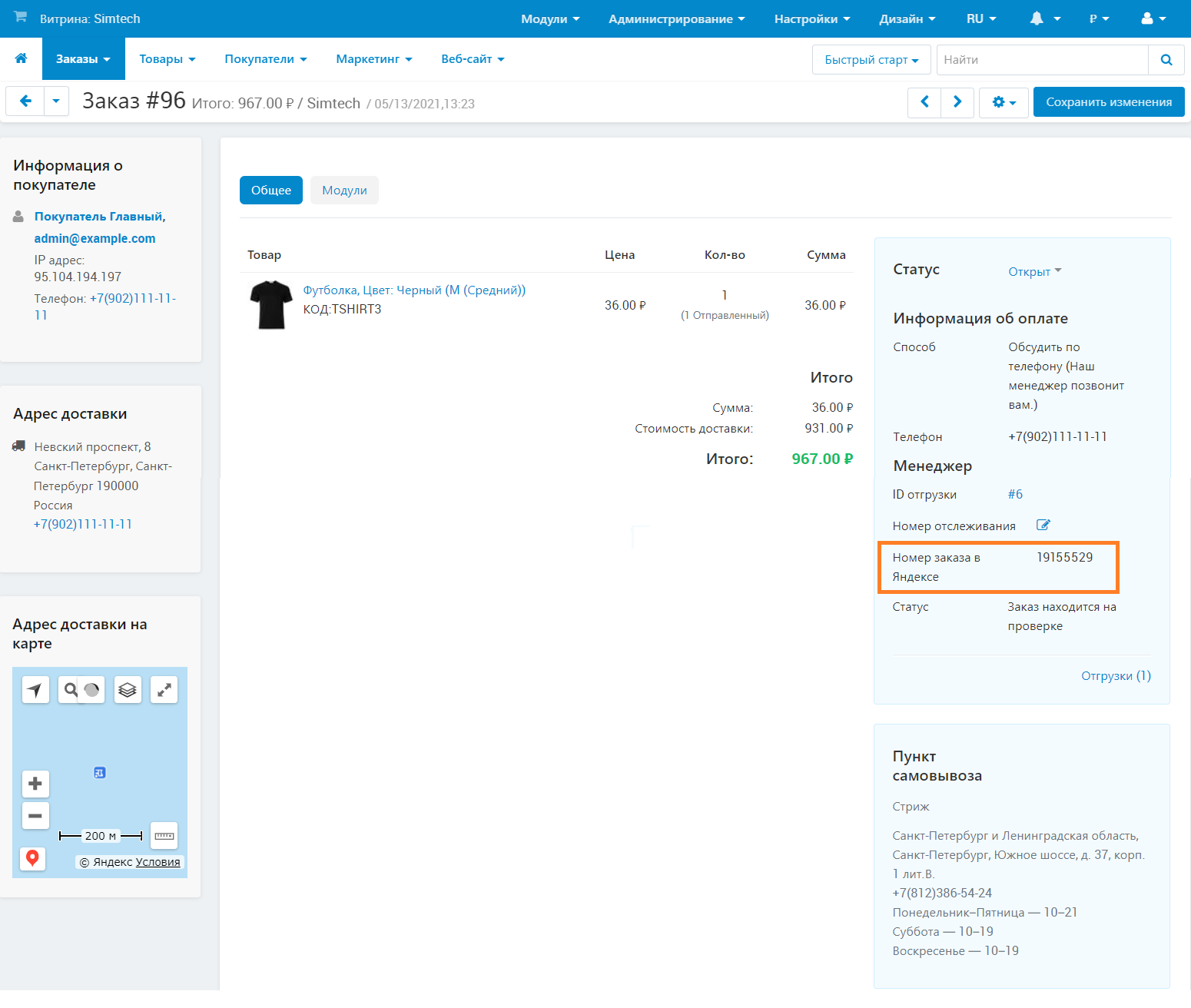The width and height of the screenshot is (1191, 1008).
Task: Click the Найти search field
Action: 1042,60
